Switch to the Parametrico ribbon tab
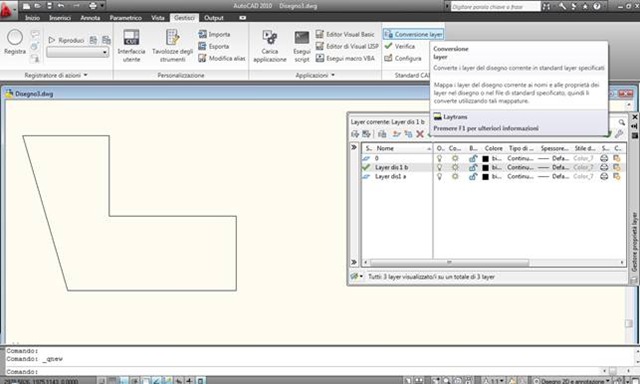Viewport: 640px width, 384px height. (x=126, y=18)
